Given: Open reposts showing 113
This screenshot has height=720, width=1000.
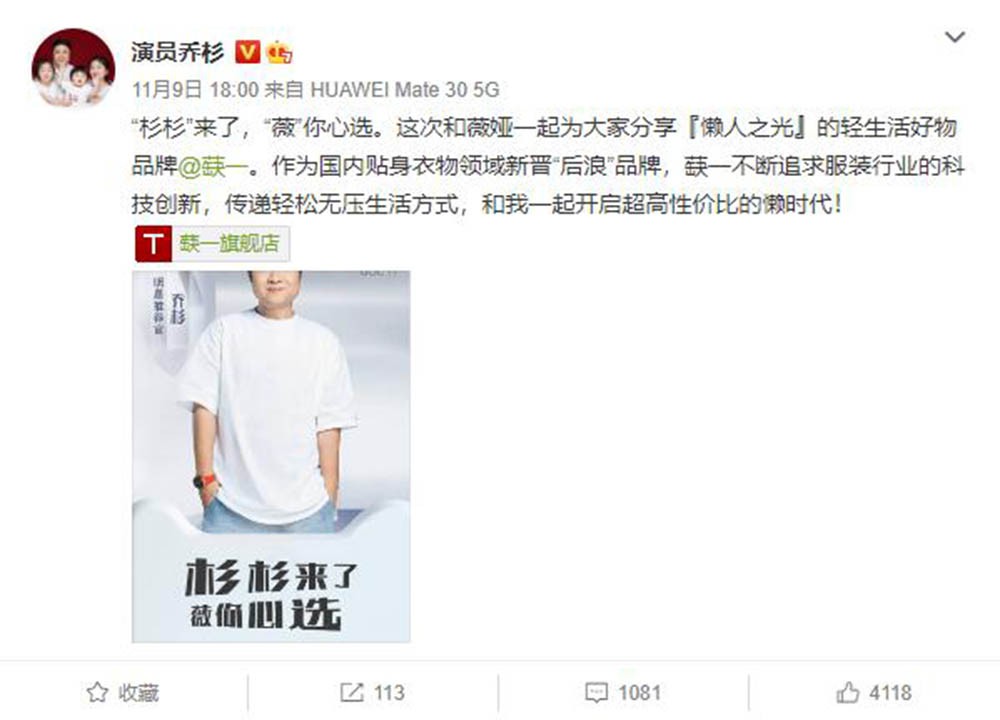Looking at the screenshot, I should (x=372, y=693).
